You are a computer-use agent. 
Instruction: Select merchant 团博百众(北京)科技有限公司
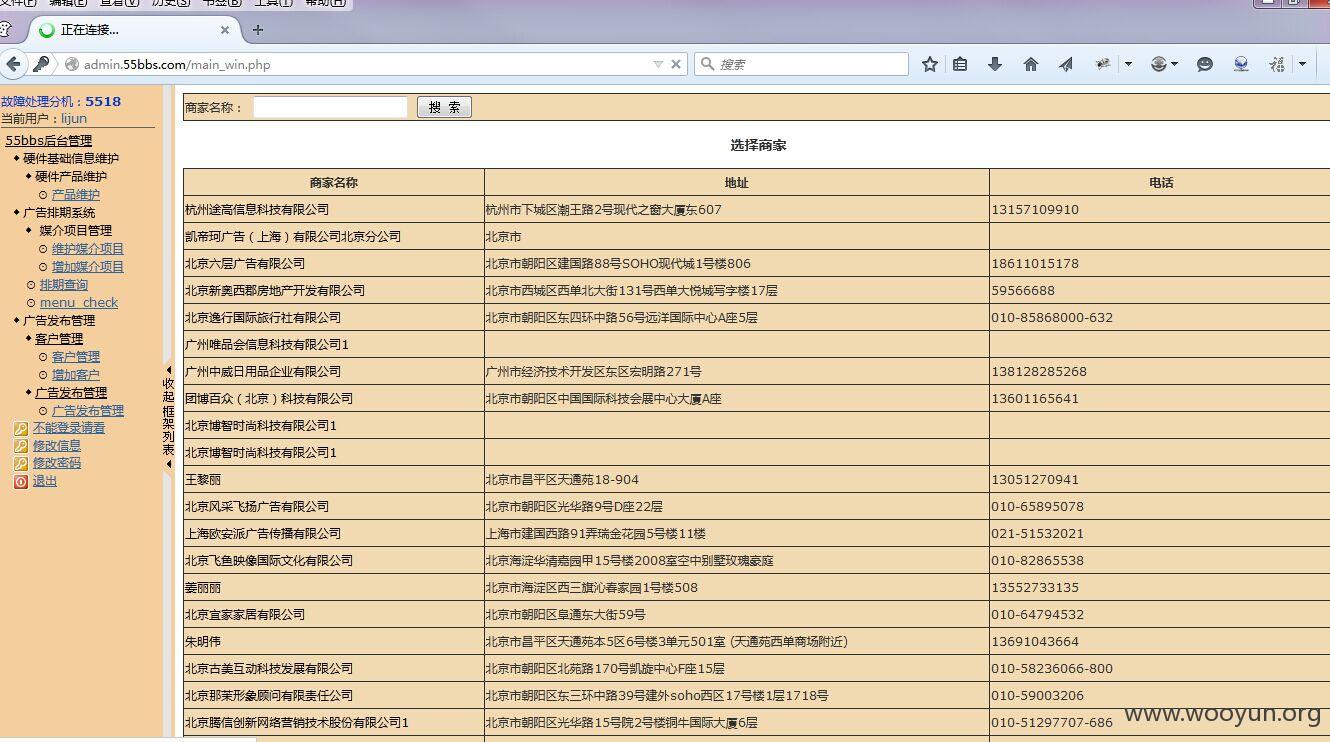point(269,399)
